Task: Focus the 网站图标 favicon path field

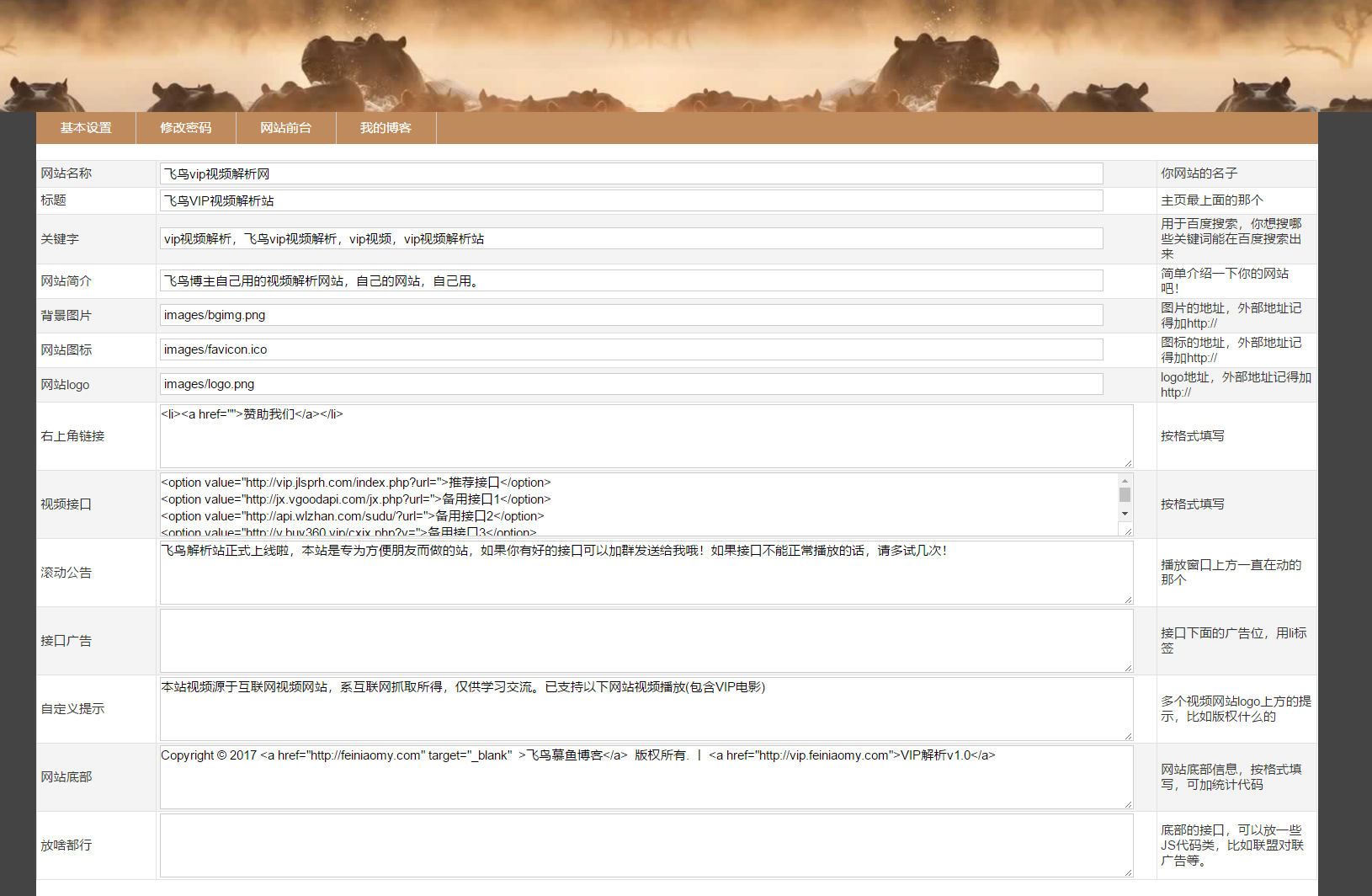Action: (x=631, y=349)
